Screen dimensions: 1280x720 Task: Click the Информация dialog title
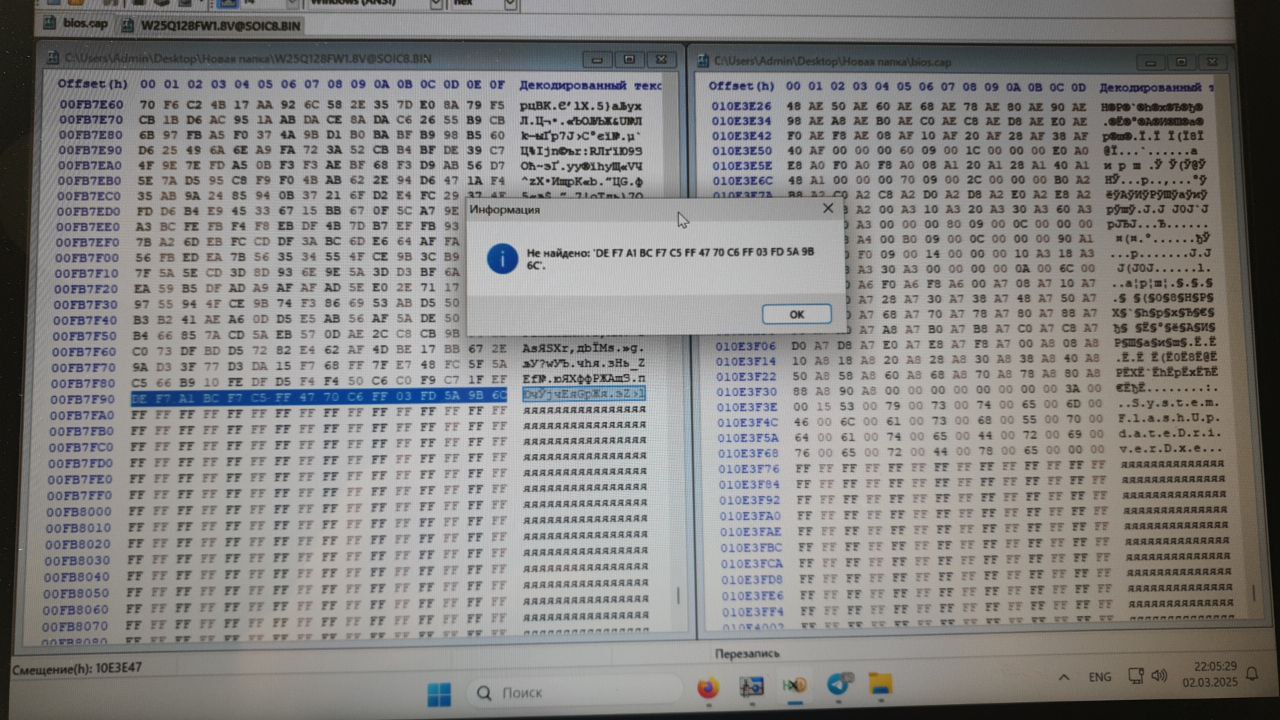click(x=506, y=210)
